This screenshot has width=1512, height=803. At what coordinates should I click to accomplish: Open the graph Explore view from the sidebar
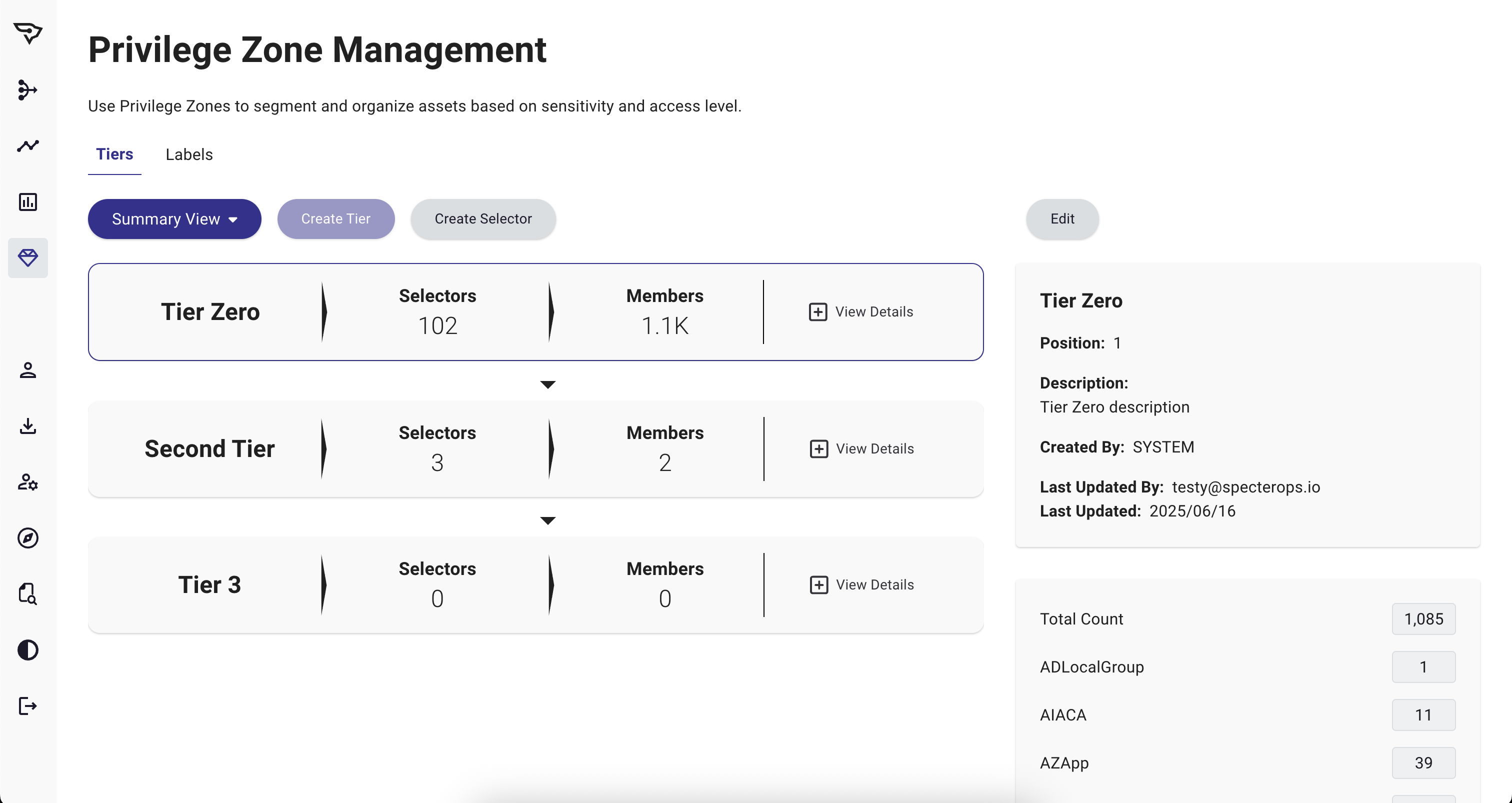[27, 90]
